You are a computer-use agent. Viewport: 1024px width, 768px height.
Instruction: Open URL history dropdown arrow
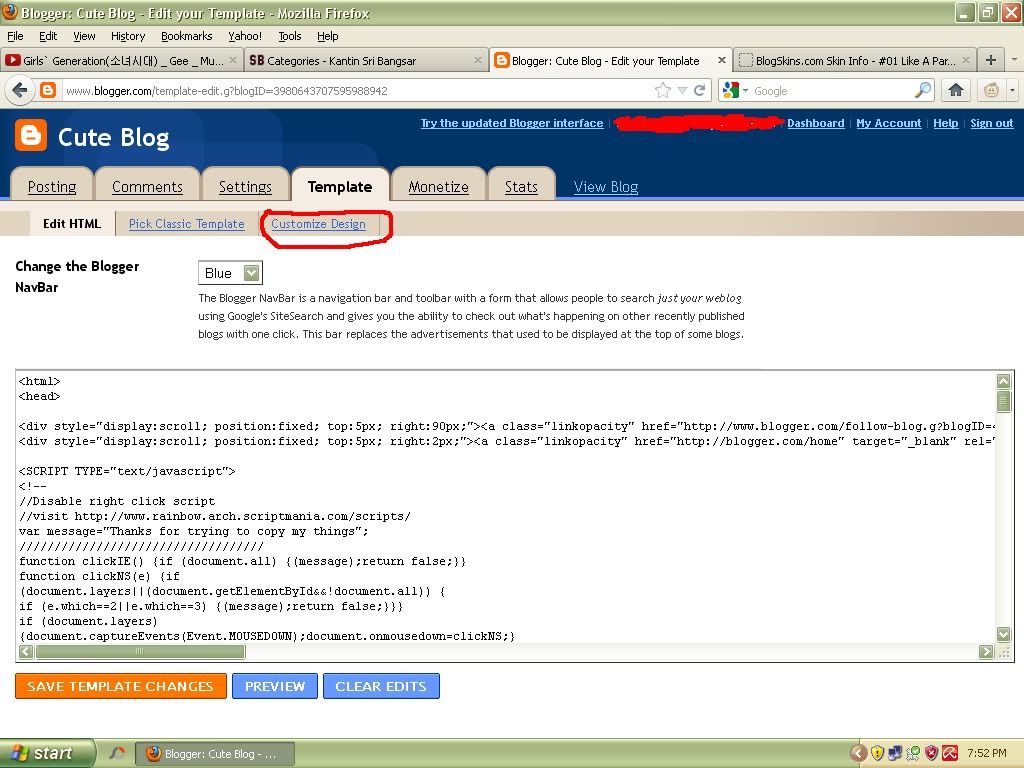click(682, 90)
